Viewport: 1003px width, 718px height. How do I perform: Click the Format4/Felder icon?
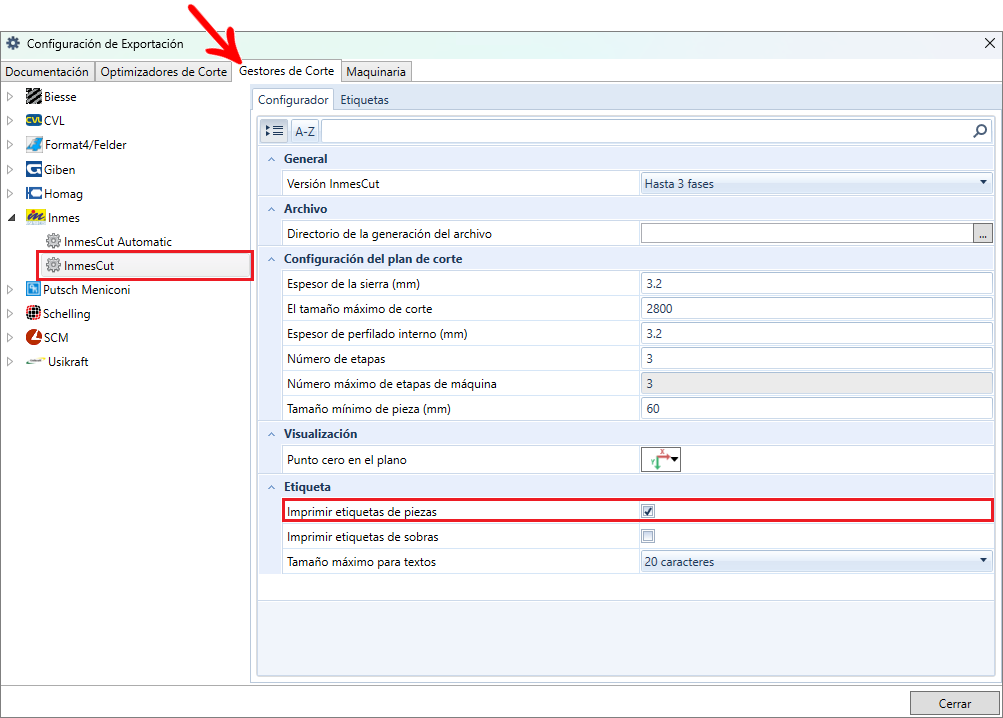34,145
